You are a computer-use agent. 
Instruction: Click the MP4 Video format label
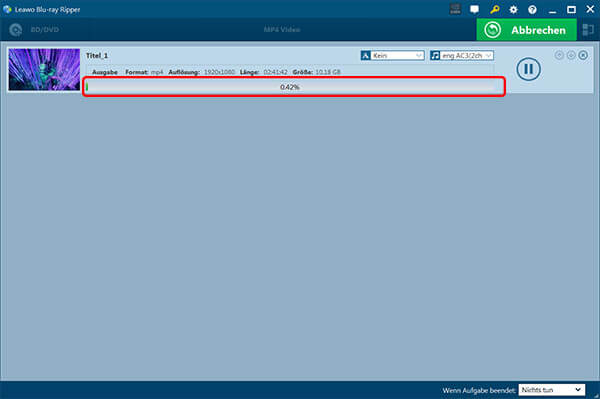click(x=282, y=29)
